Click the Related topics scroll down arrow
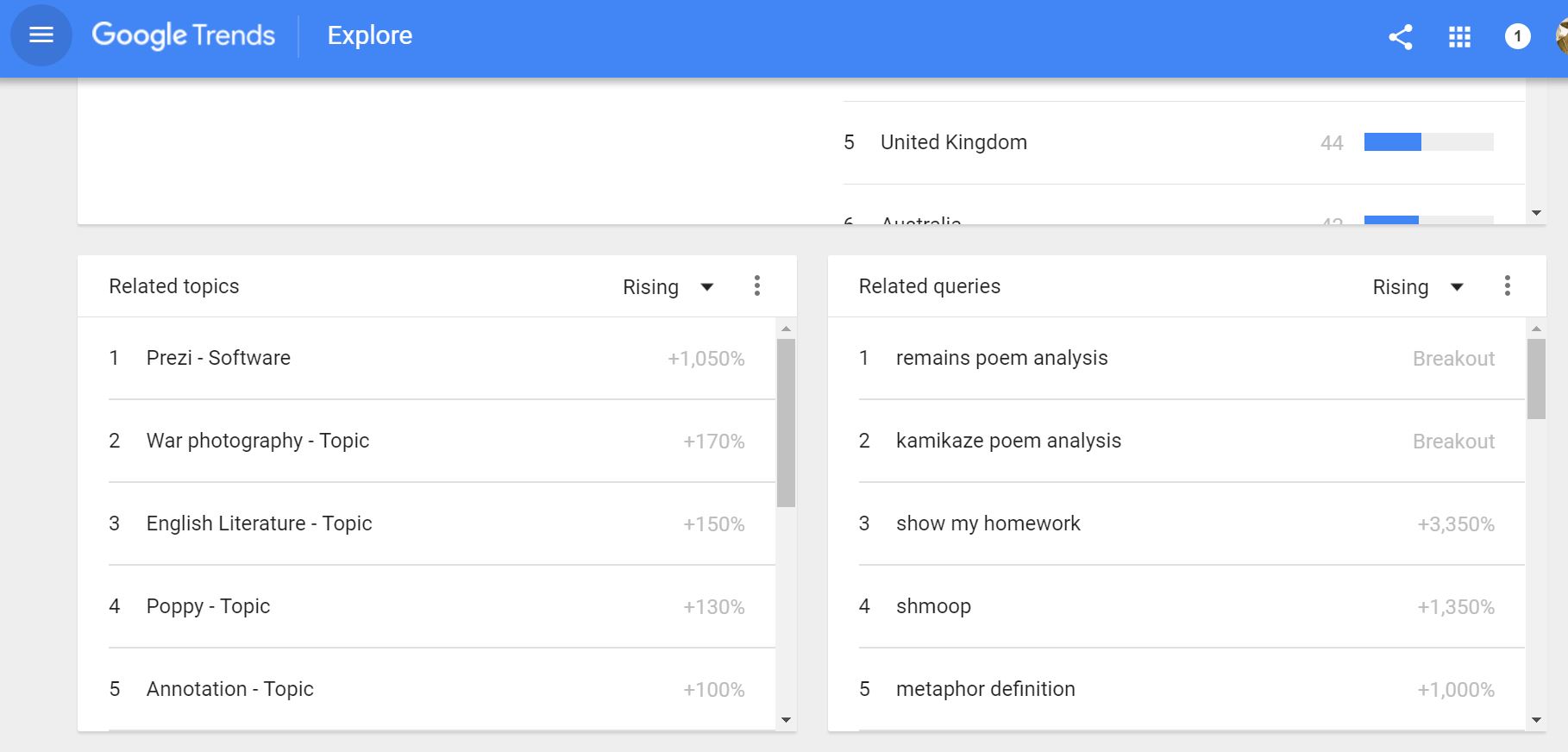Viewport: 1568px width, 752px height. point(786,720)
